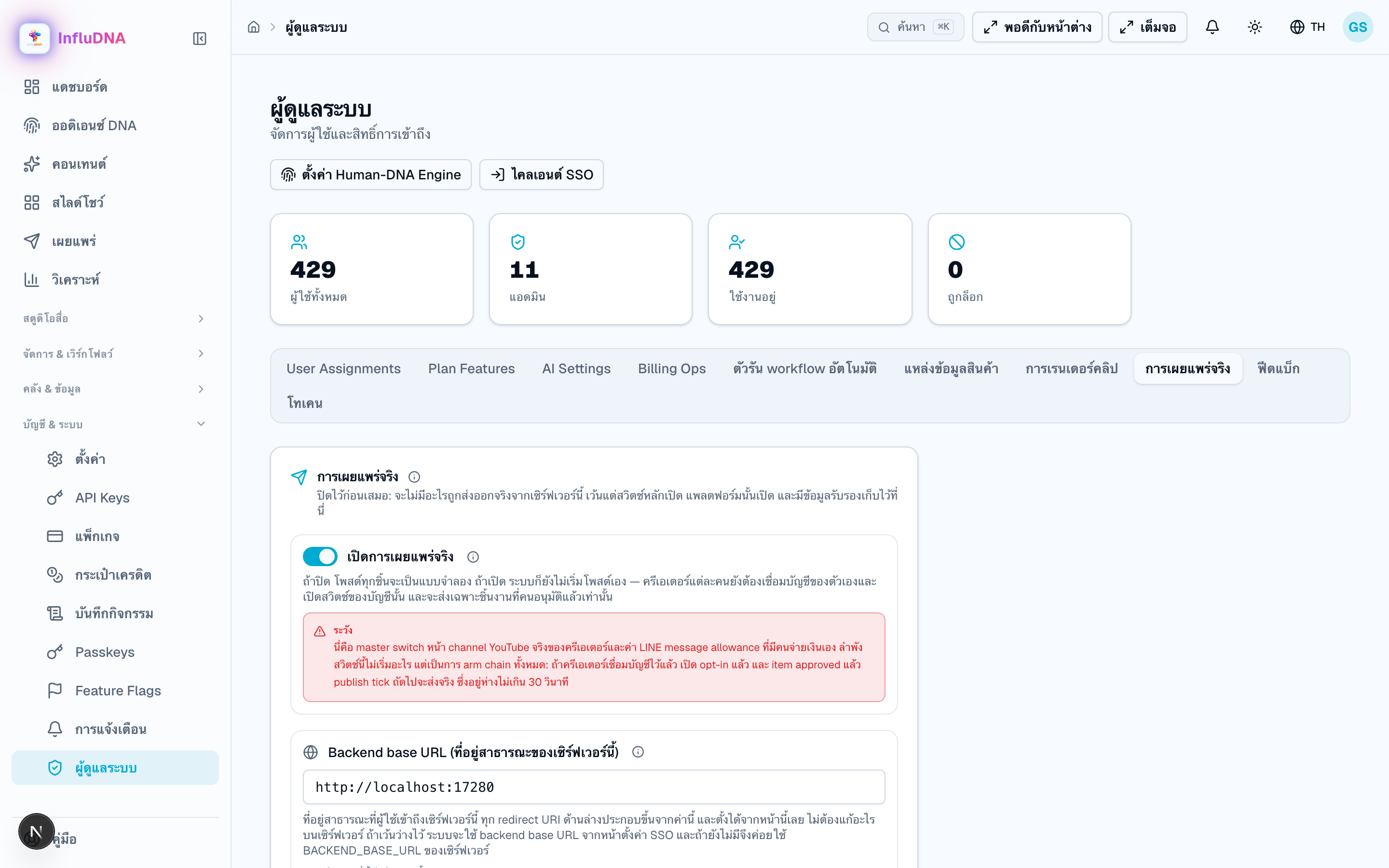The width and height of the screenshot is (1389, 868).
Task: Expand the คลัง & ข้อมูล section
Action: pos(114,389)
